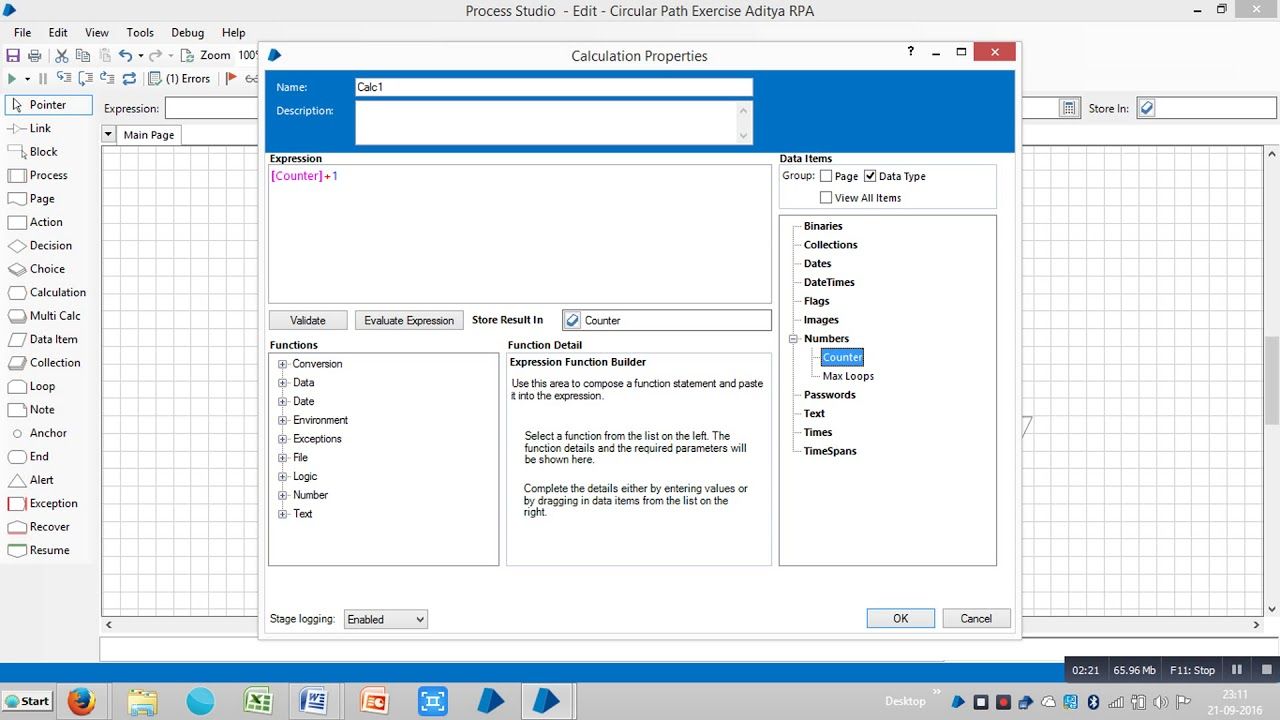1280x720 pixels.
Task: Click the Validate button
Action: 308,320
